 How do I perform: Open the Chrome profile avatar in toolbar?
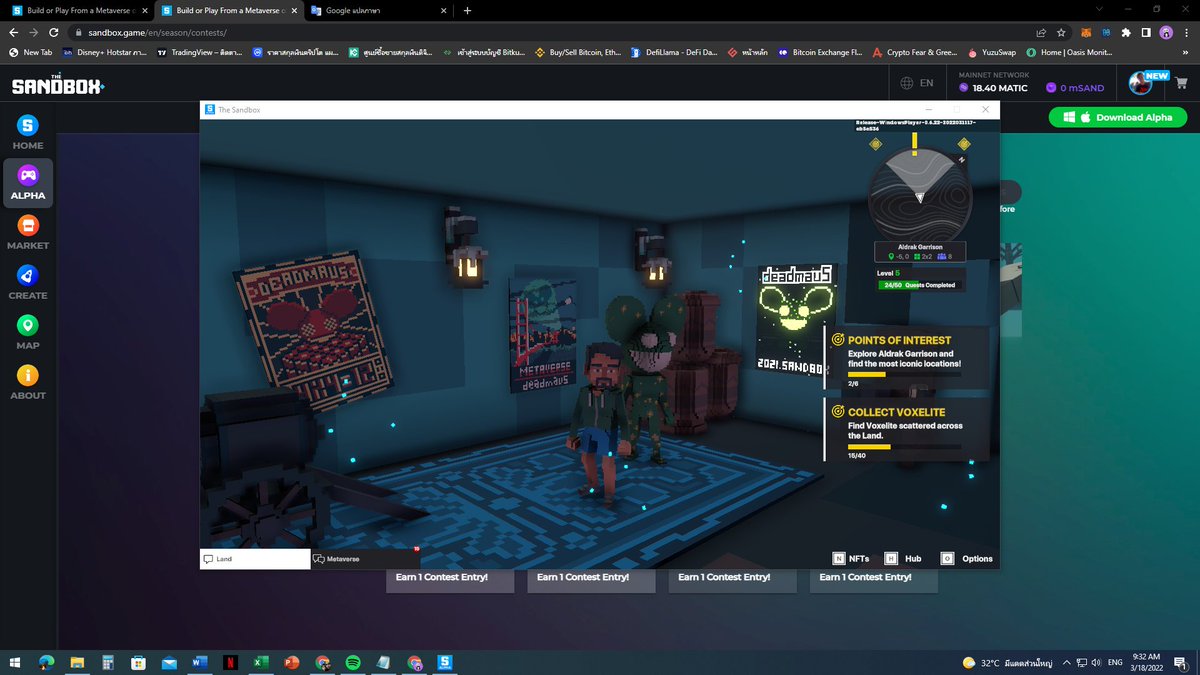coord(1166,32)
